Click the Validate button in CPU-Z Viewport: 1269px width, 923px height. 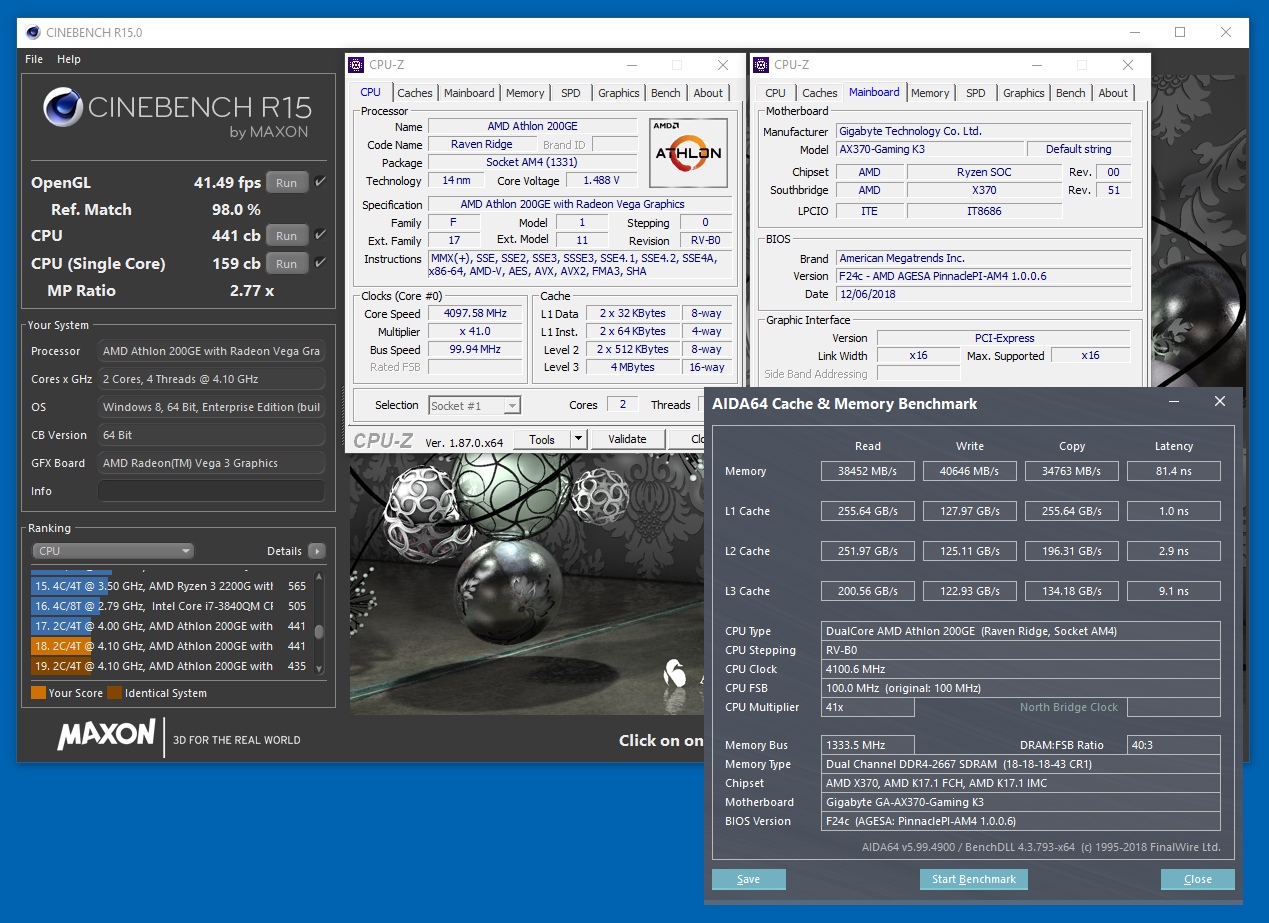click(627, 439)
